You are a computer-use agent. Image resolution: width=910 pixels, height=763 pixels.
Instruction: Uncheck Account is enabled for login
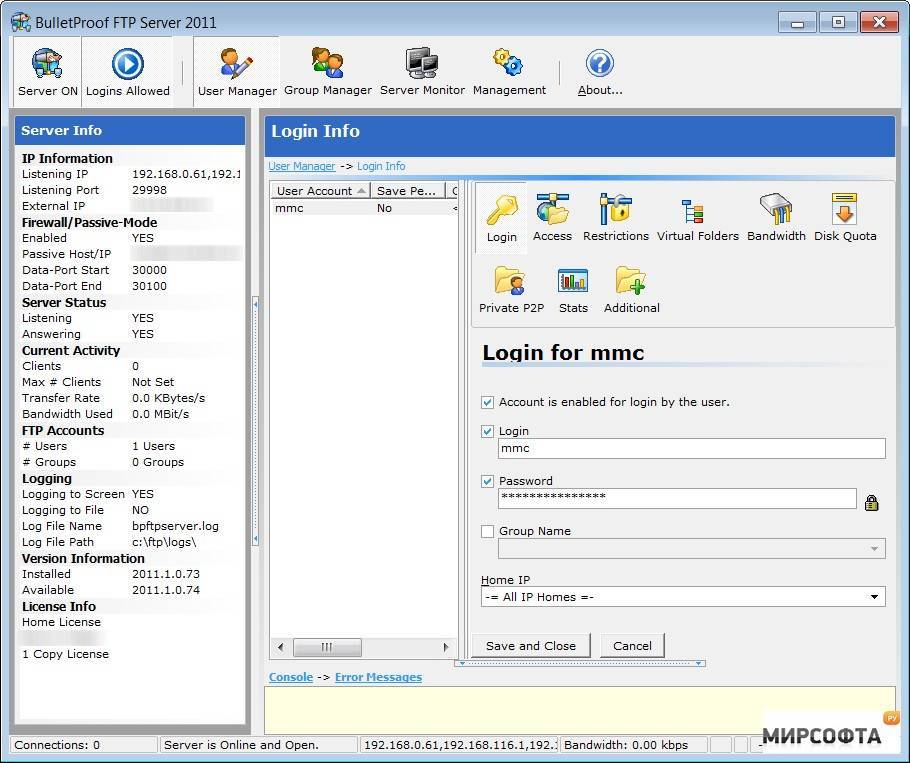click(x=488, y=402)
